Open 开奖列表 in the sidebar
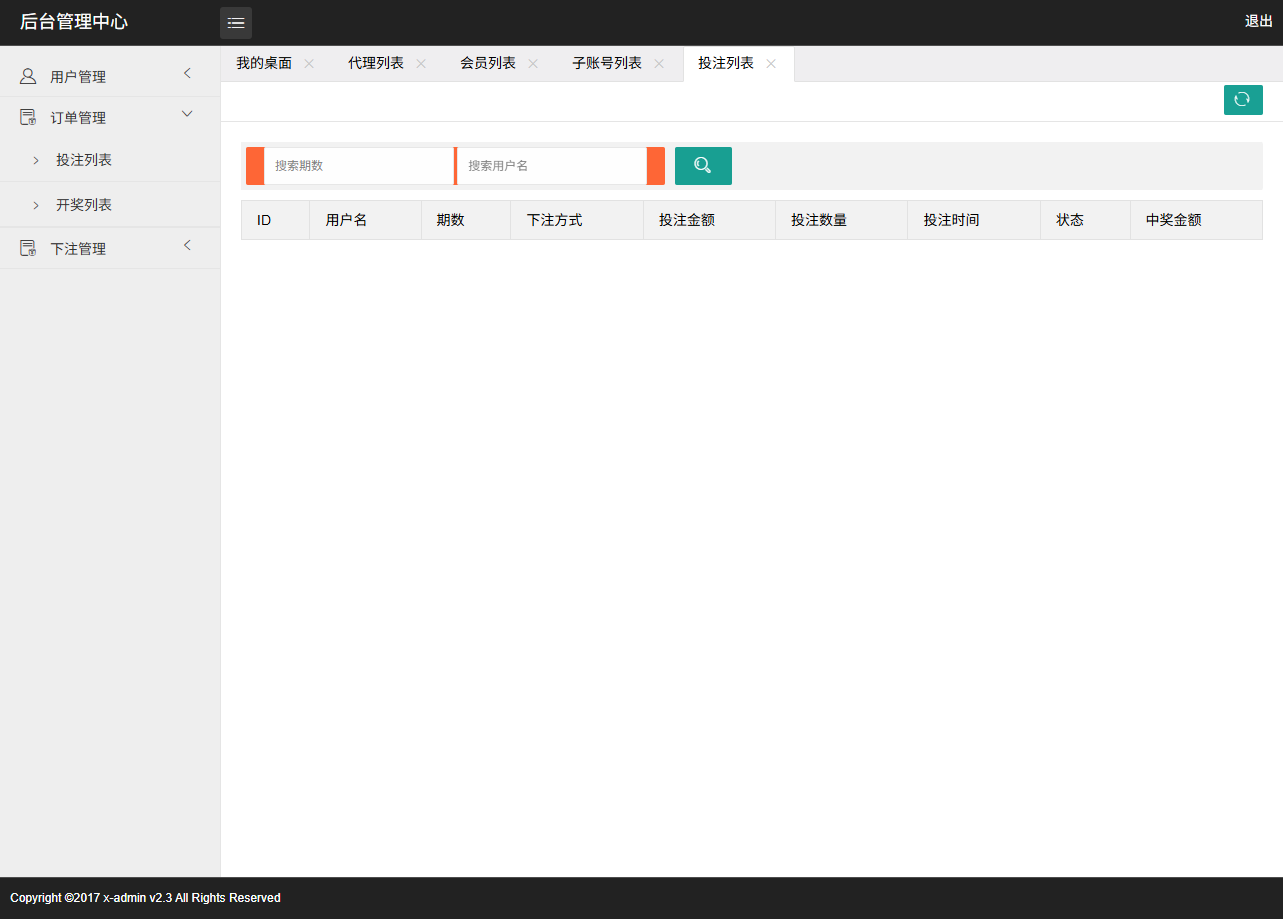Image resolution: width=1283 pixels, height=919 pixels. coord(84,205)
